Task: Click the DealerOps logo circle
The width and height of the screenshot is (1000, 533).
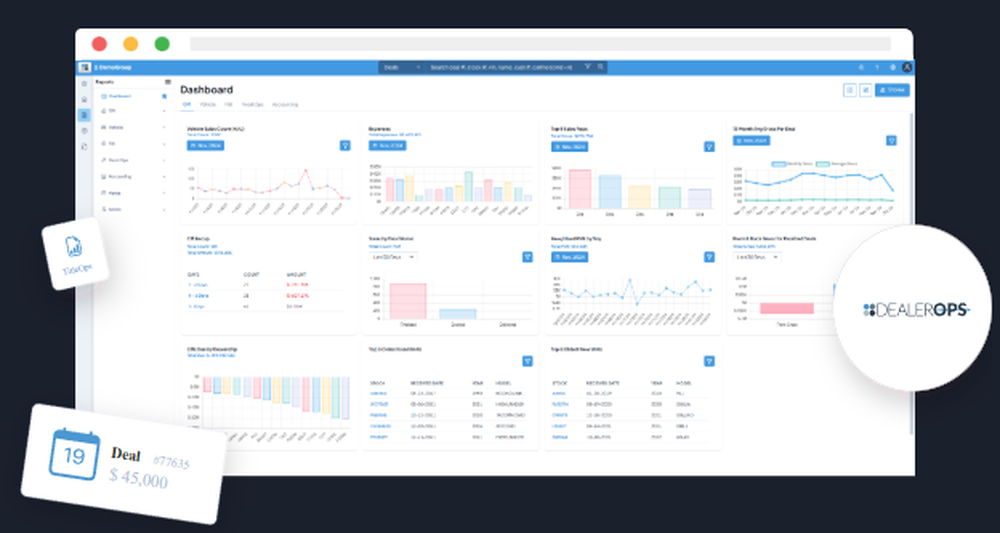Action: pos(913,308)
